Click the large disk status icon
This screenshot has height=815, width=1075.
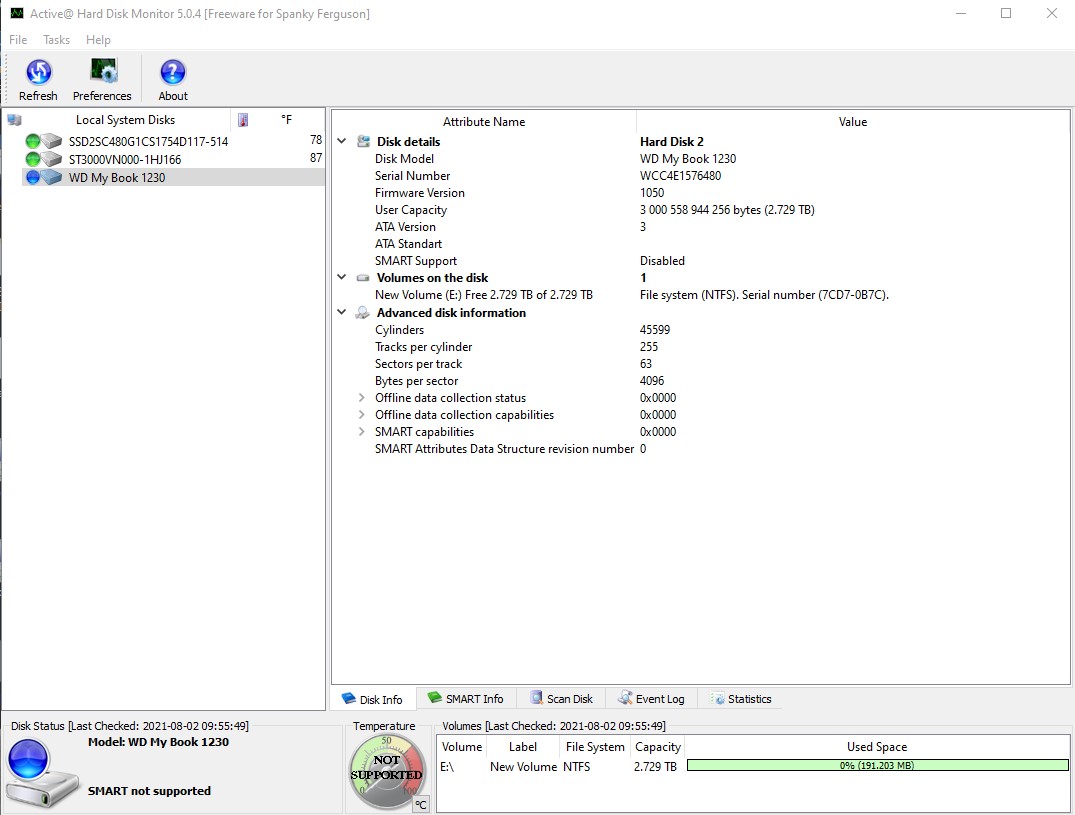click(40, 772)
